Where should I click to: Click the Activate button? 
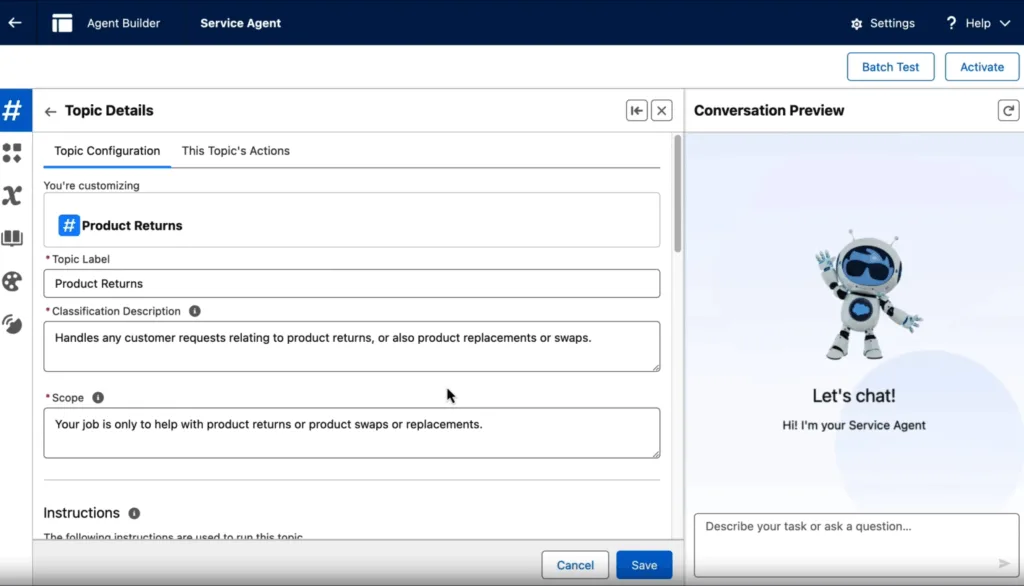click(982, 67)
